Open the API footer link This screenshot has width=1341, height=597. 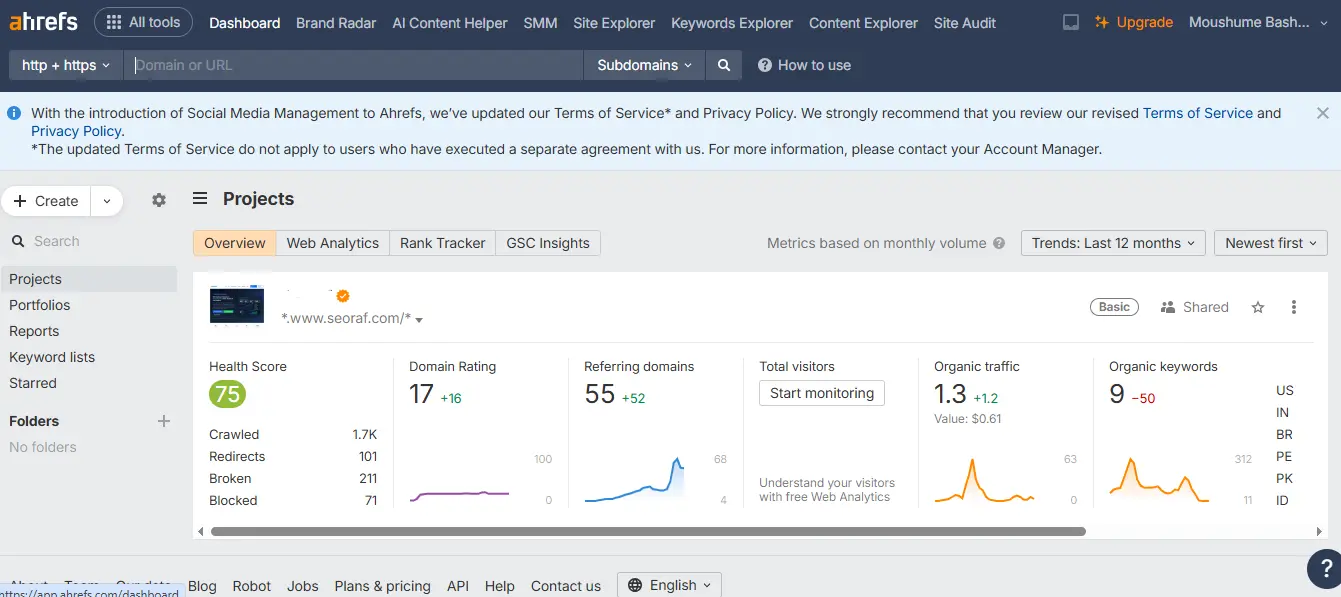(x=458, y=586)
